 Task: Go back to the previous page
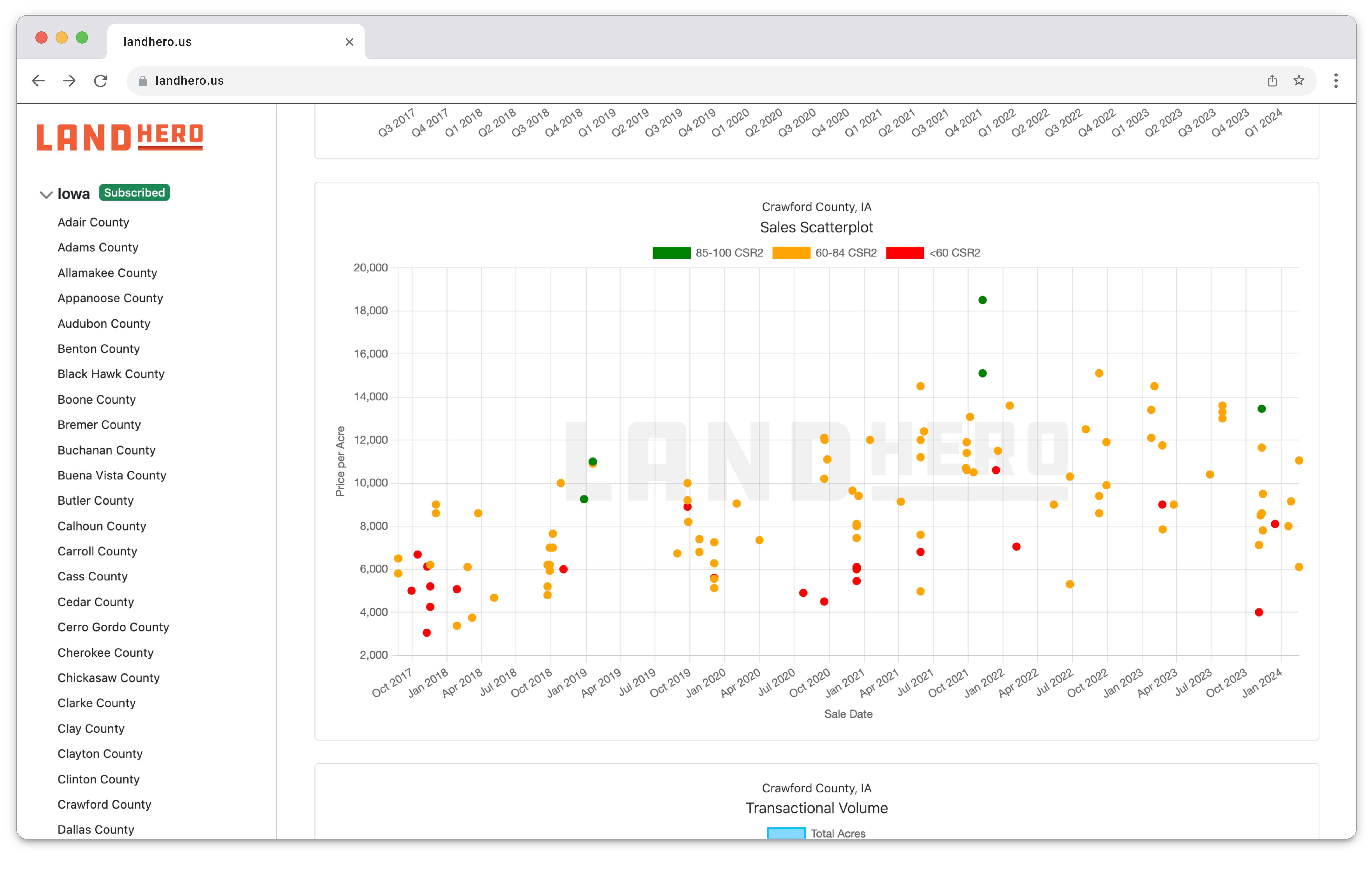pos(38,81)
